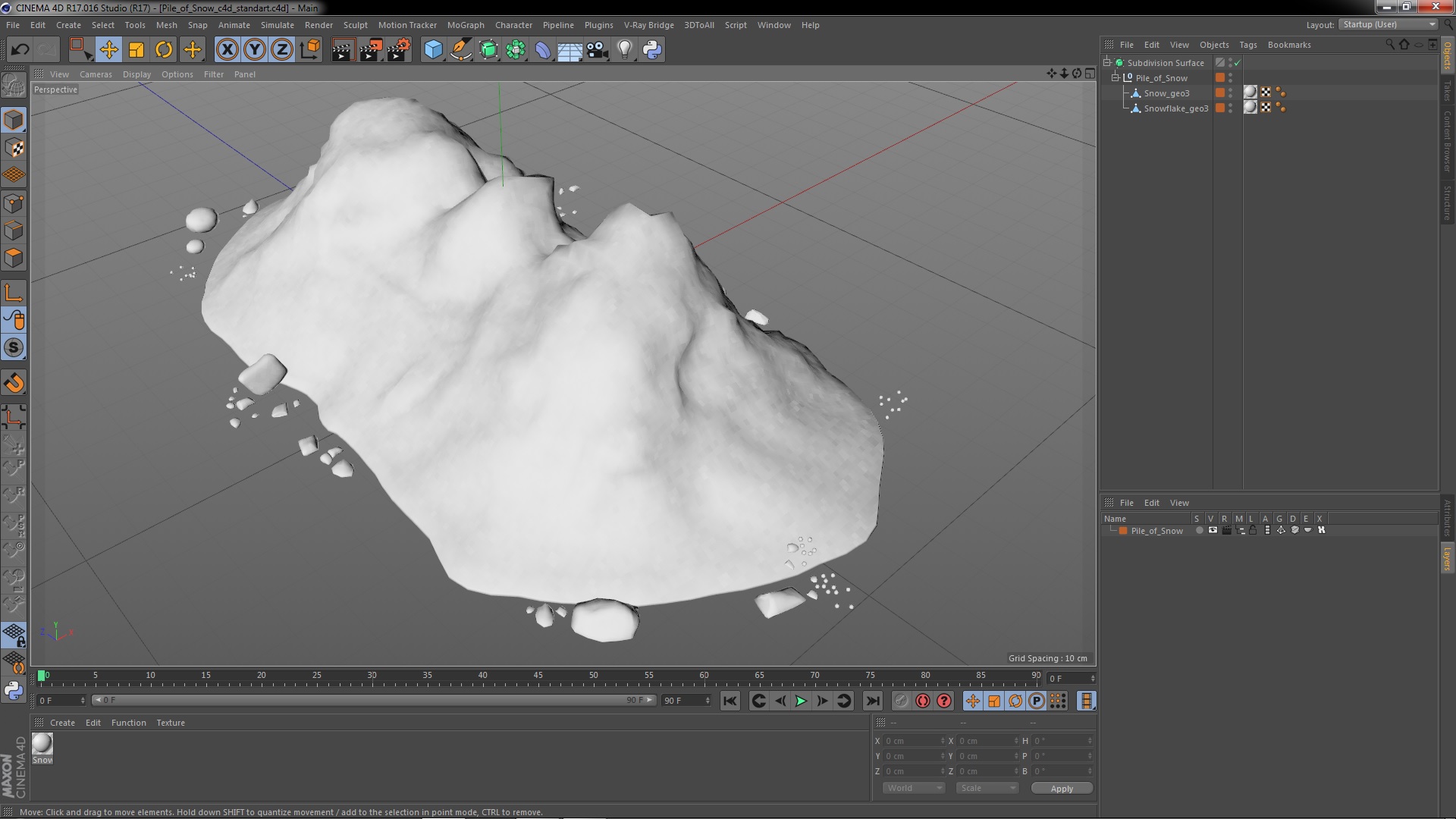Toggle Y axis lock

(x=255, y=50)
